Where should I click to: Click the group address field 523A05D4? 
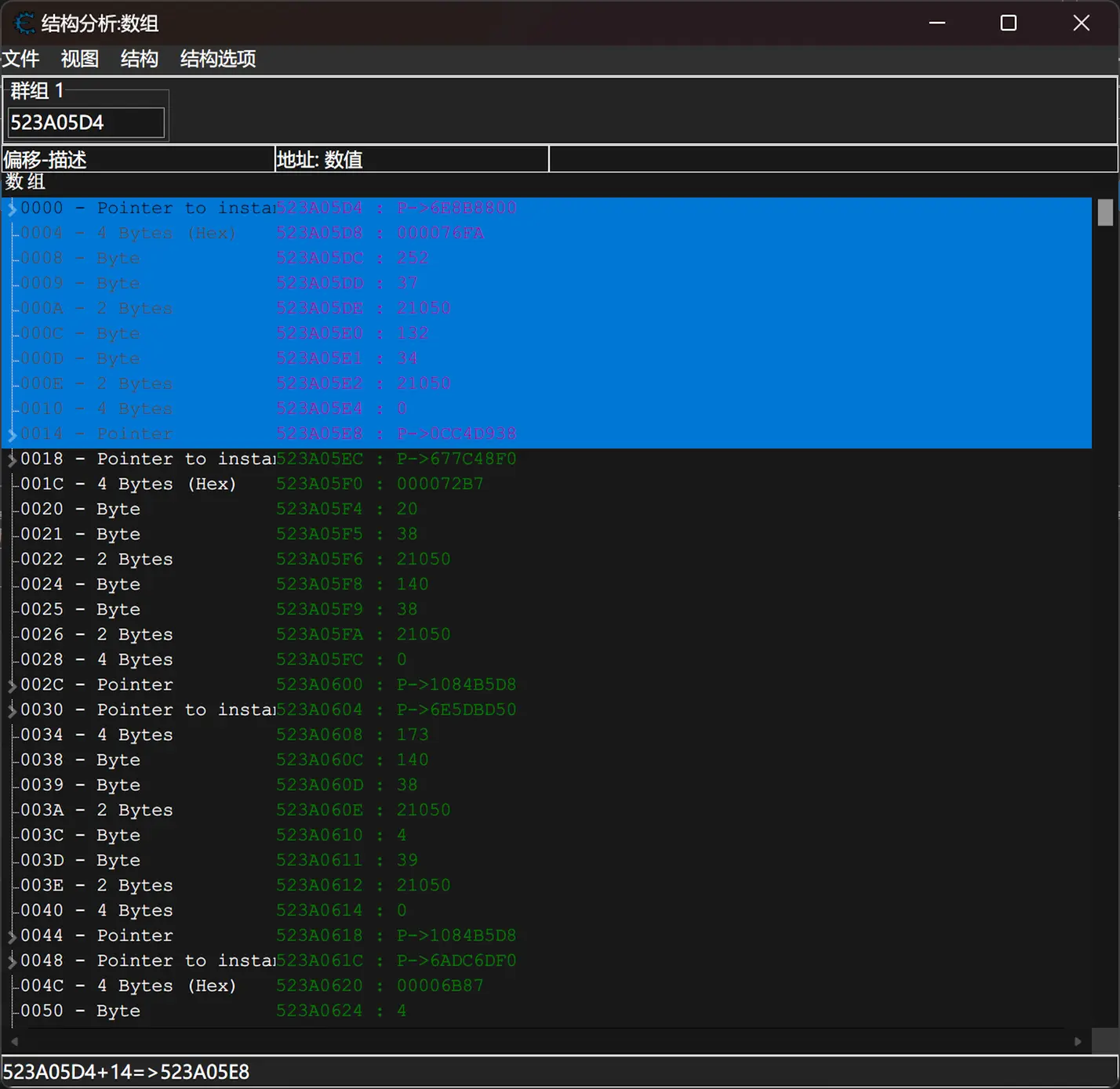85,123
